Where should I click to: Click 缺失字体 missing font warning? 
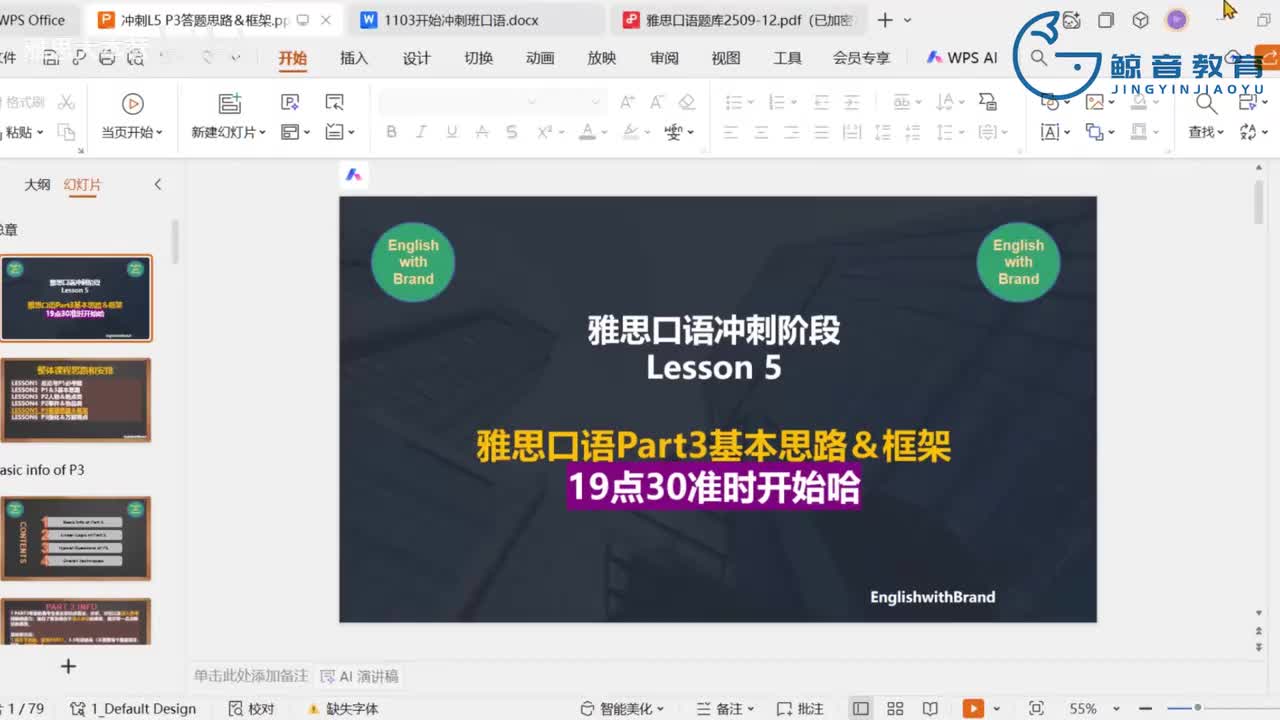click(x=342, y=708)
